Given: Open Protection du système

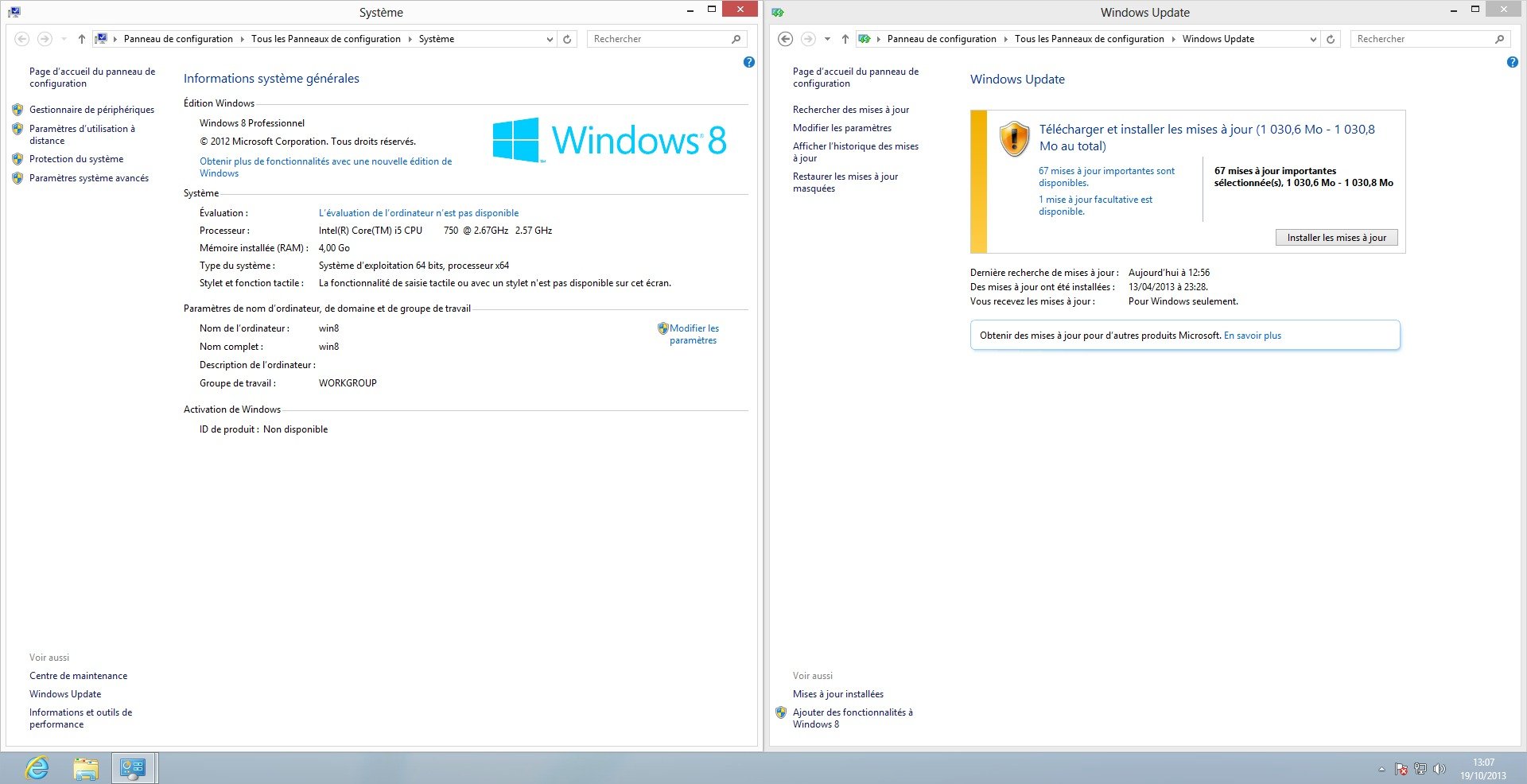Looking at the screenshot, I should pos(76,159).
